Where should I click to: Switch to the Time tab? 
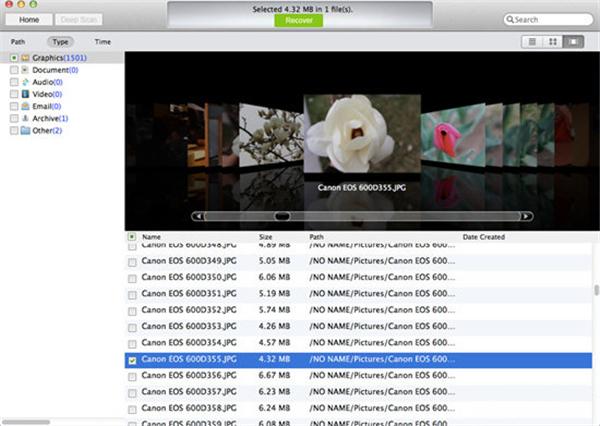click(x=103, y=42)
